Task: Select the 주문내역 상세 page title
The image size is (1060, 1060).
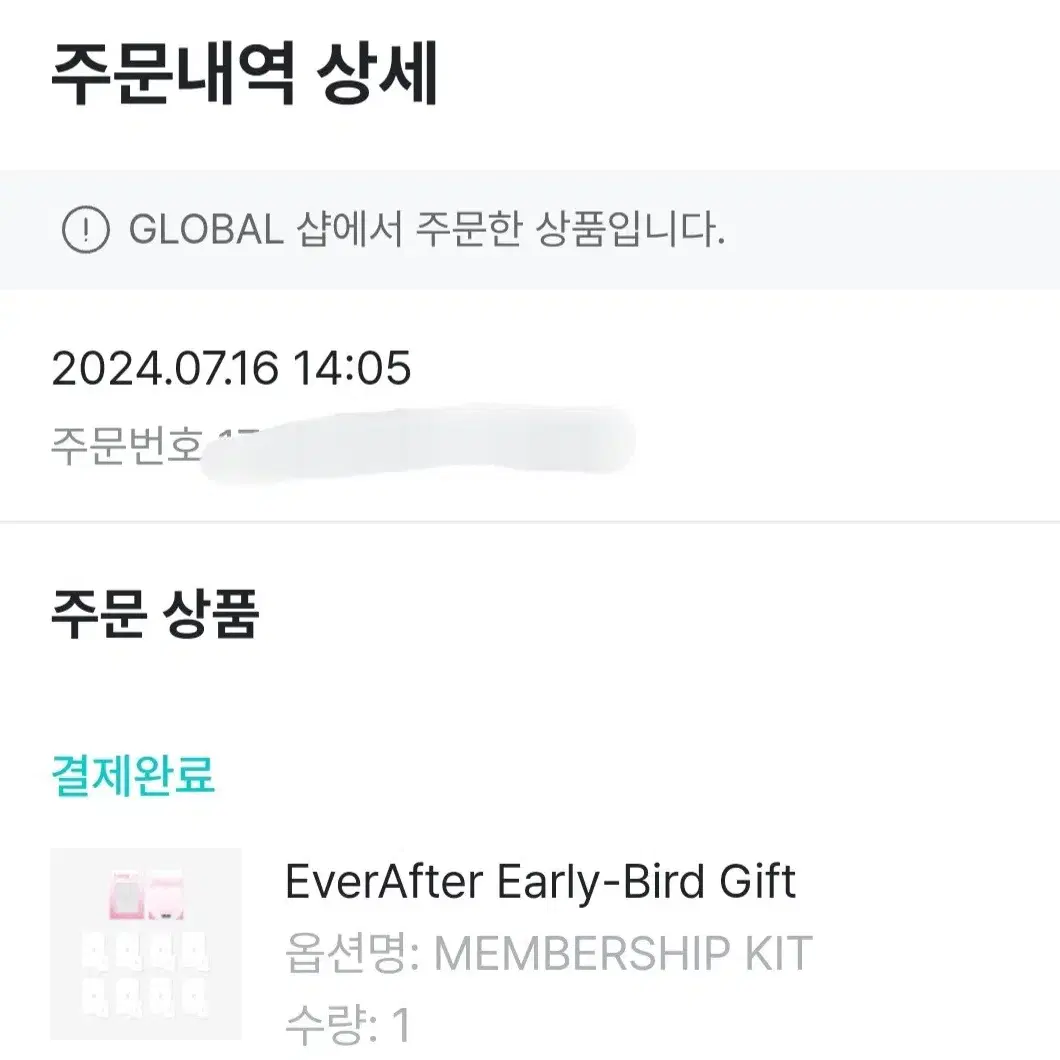Action: [x=244, y=73]
